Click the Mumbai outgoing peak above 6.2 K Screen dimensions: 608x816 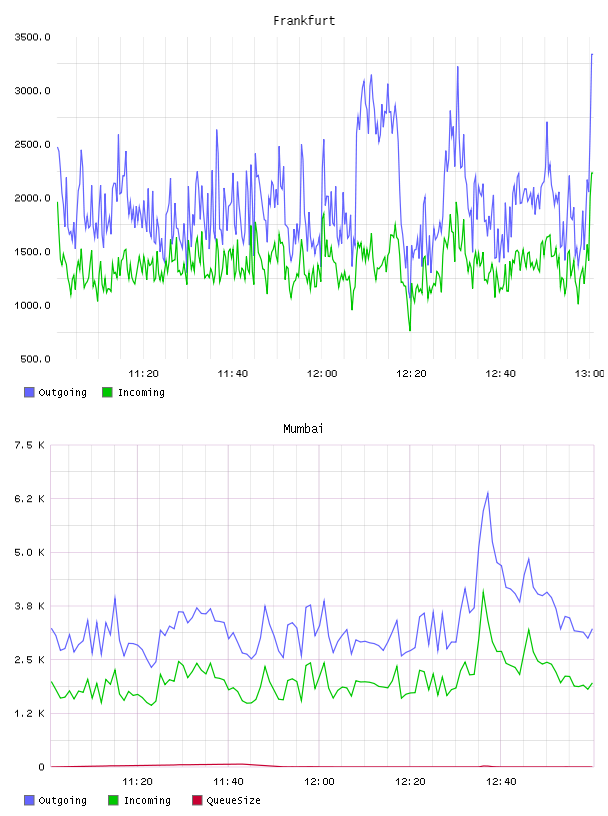pos(488,493)
